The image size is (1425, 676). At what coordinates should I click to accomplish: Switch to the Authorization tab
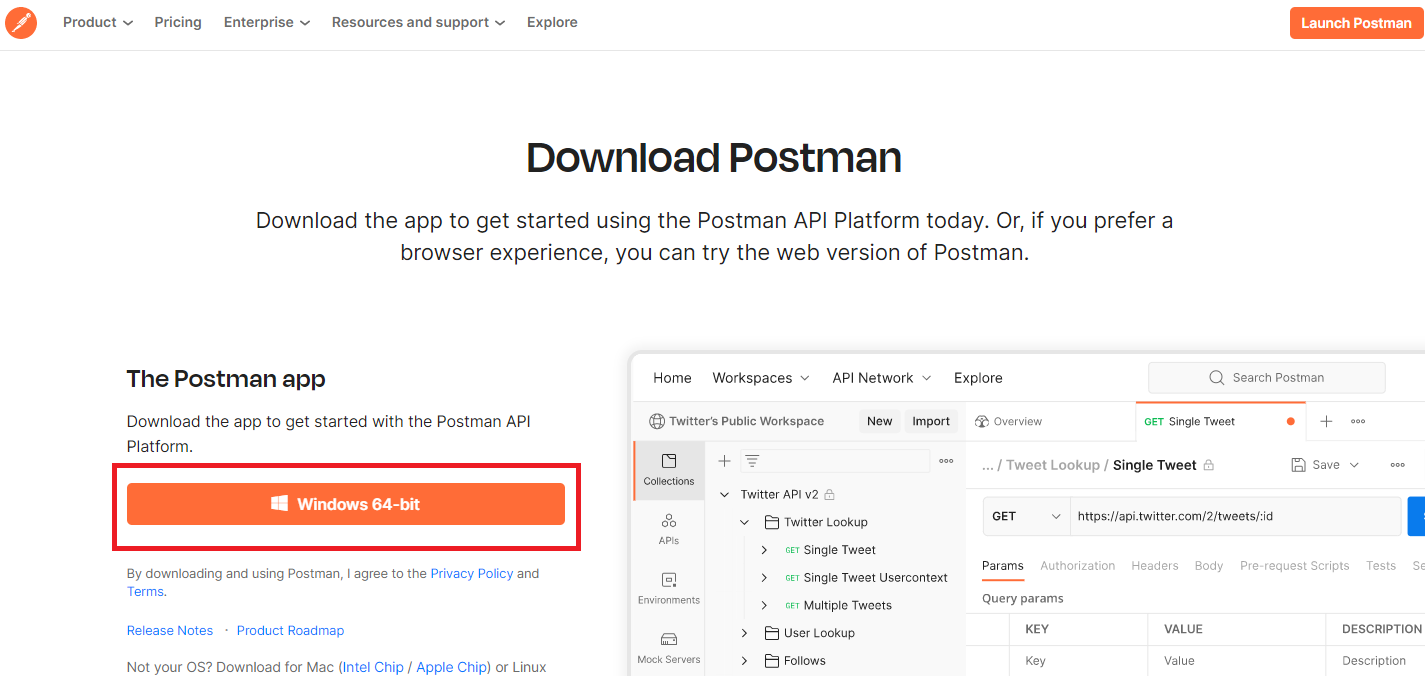coord(1077,566)
